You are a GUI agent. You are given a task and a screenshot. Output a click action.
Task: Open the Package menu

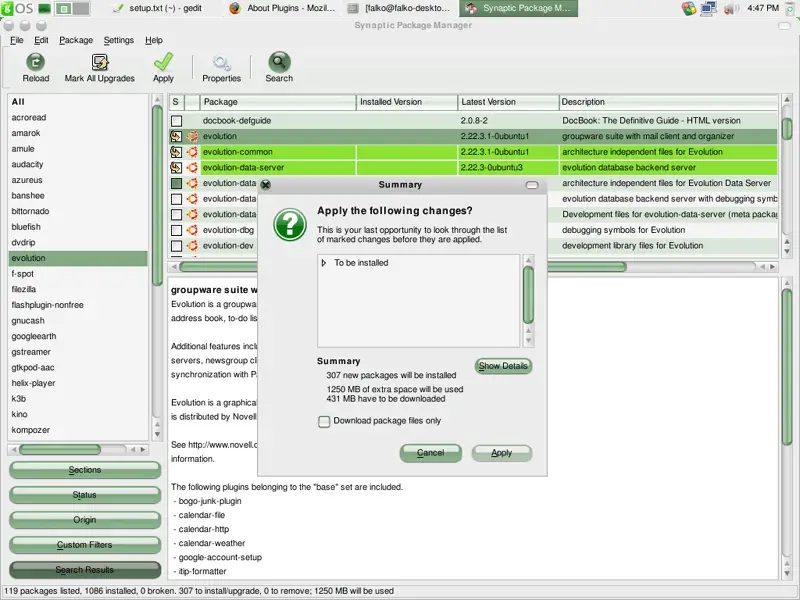click(x=76, y=40)
